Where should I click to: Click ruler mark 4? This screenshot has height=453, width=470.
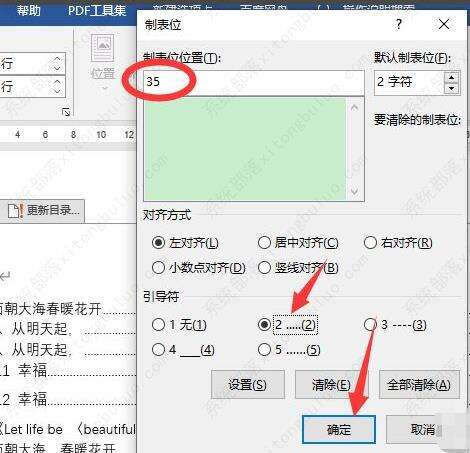click(18, 135)
